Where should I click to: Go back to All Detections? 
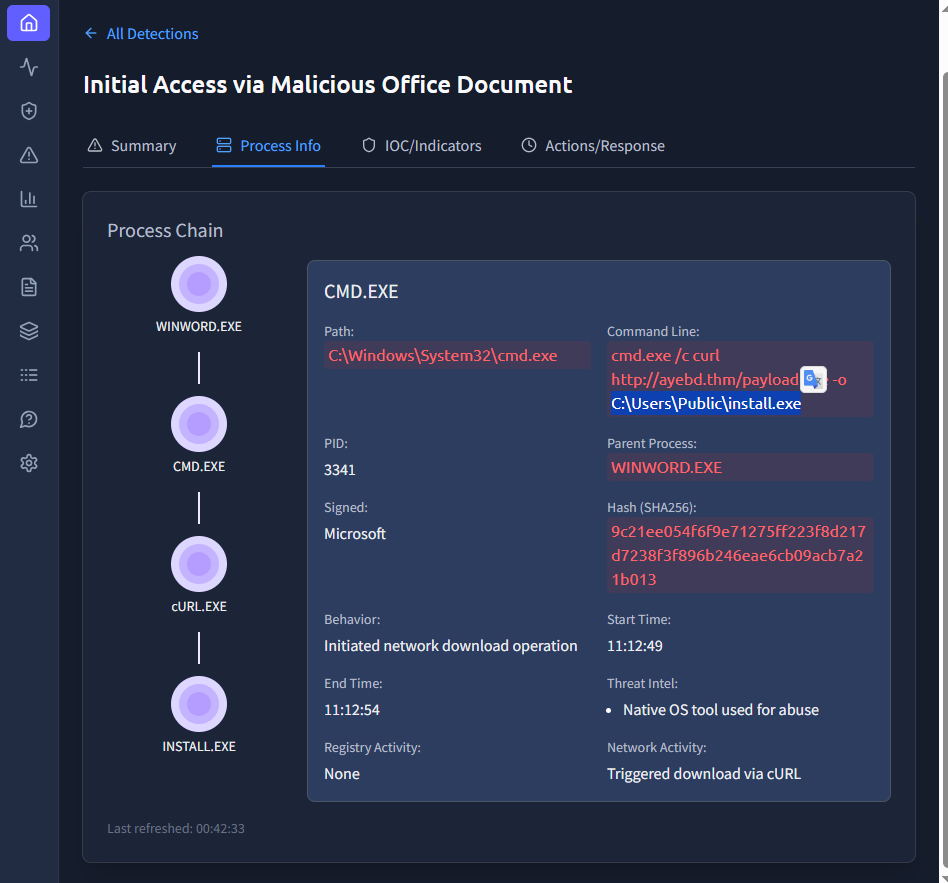point(152,34)
